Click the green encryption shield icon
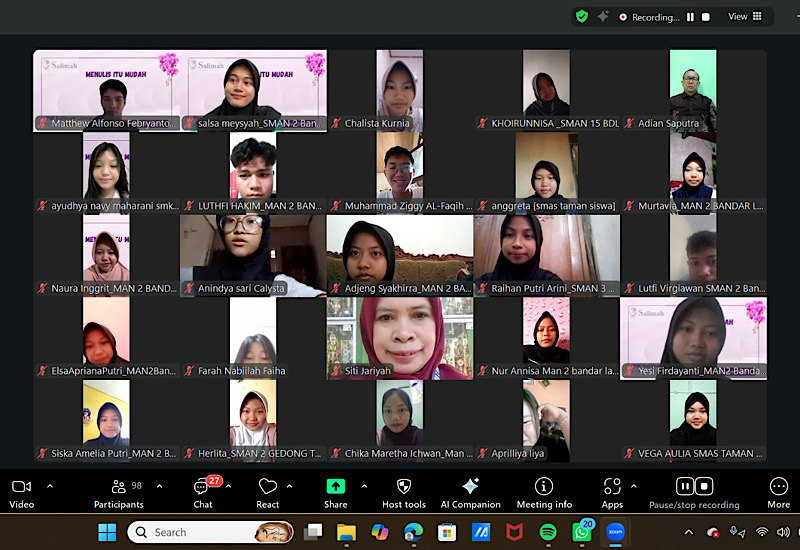This screenshot has height=550, width=800. (x=582, y=17)
